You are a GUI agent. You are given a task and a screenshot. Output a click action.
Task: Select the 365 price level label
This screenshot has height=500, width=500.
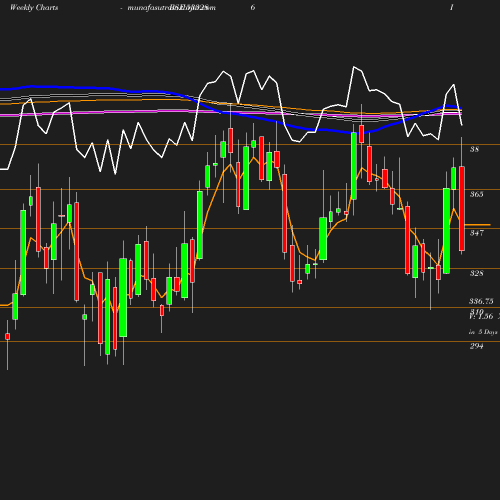(x=476, y=194)
